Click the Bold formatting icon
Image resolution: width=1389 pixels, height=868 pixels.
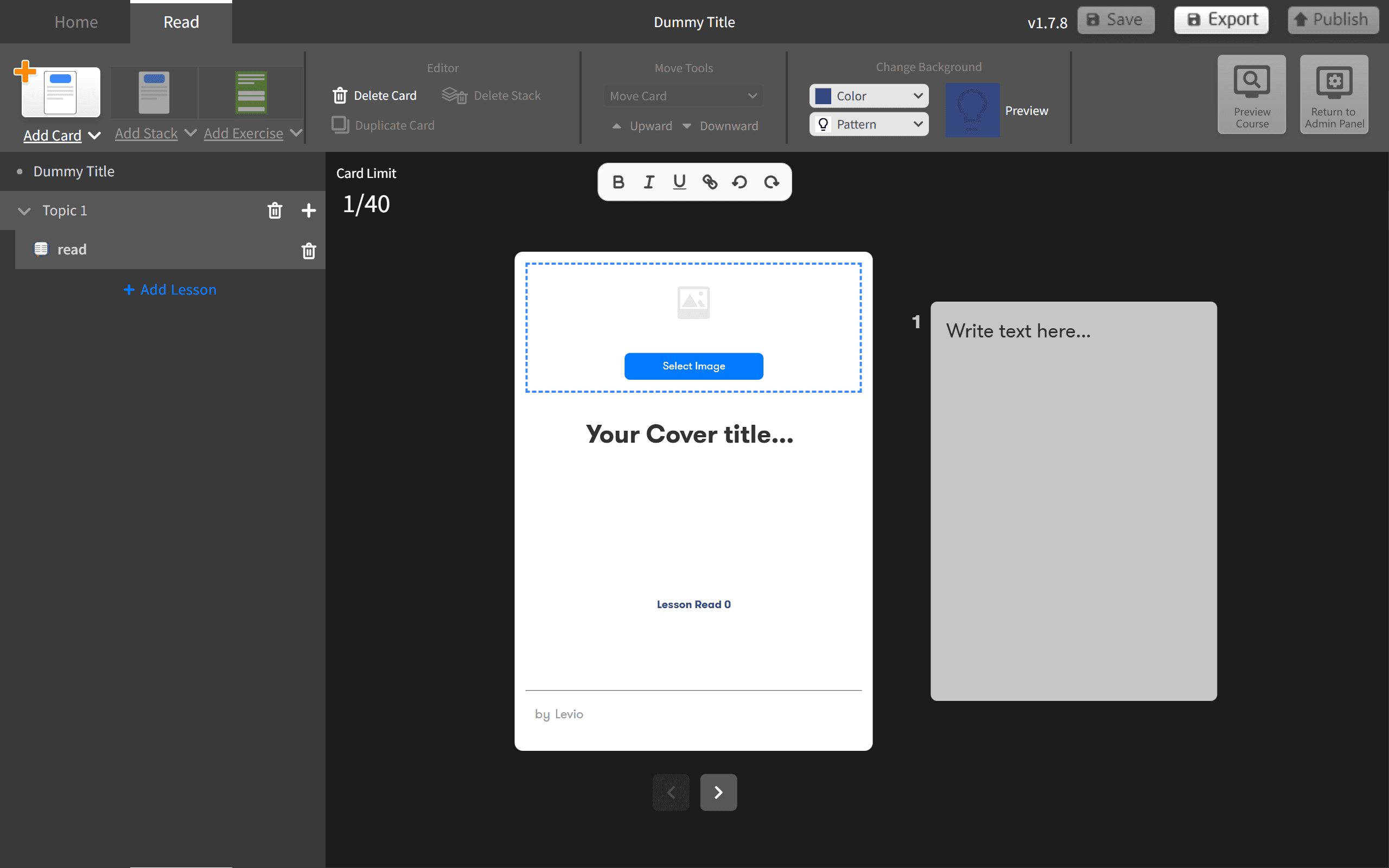618,182
